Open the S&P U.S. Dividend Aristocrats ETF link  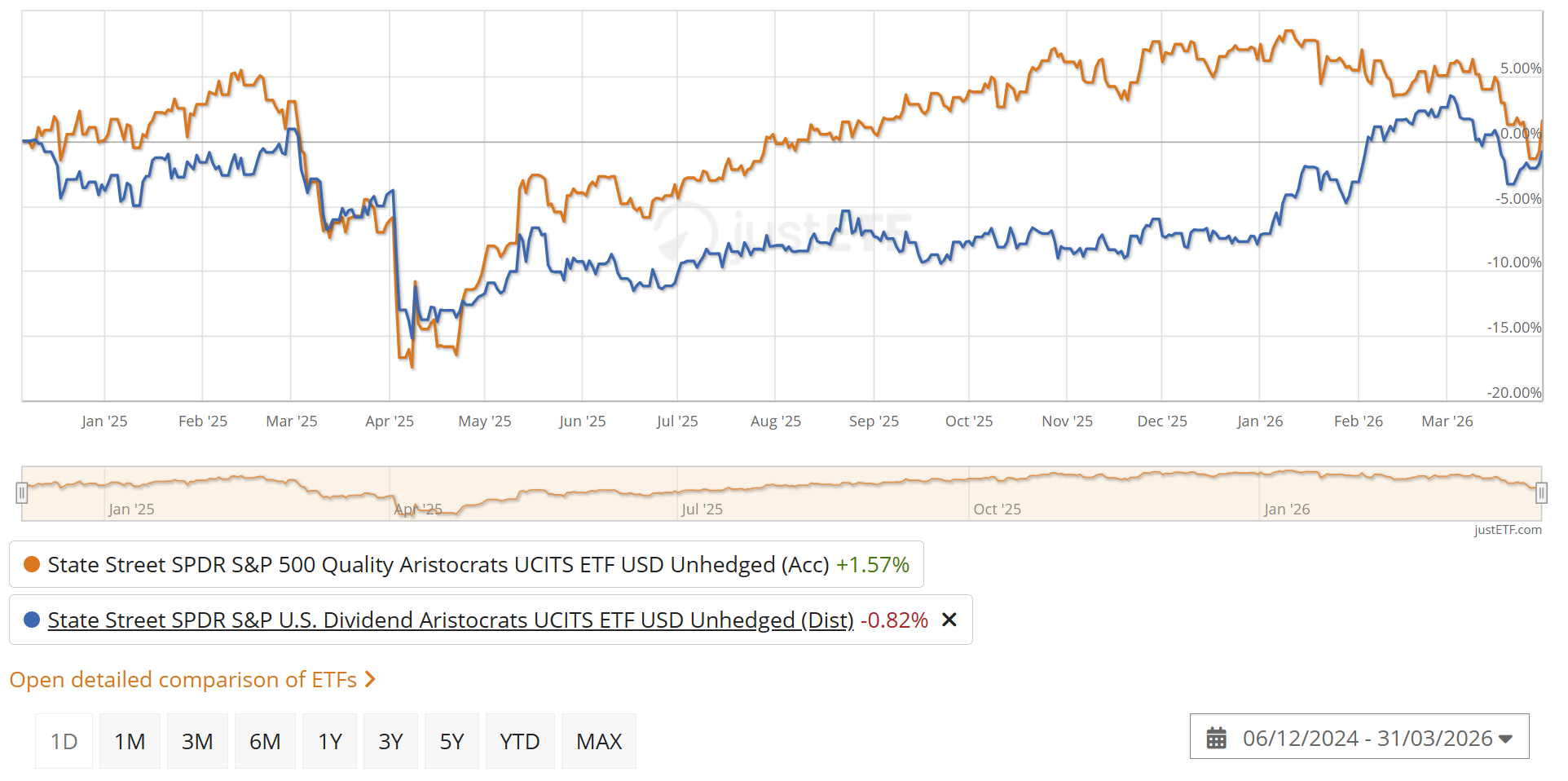[x=451, y=620]
